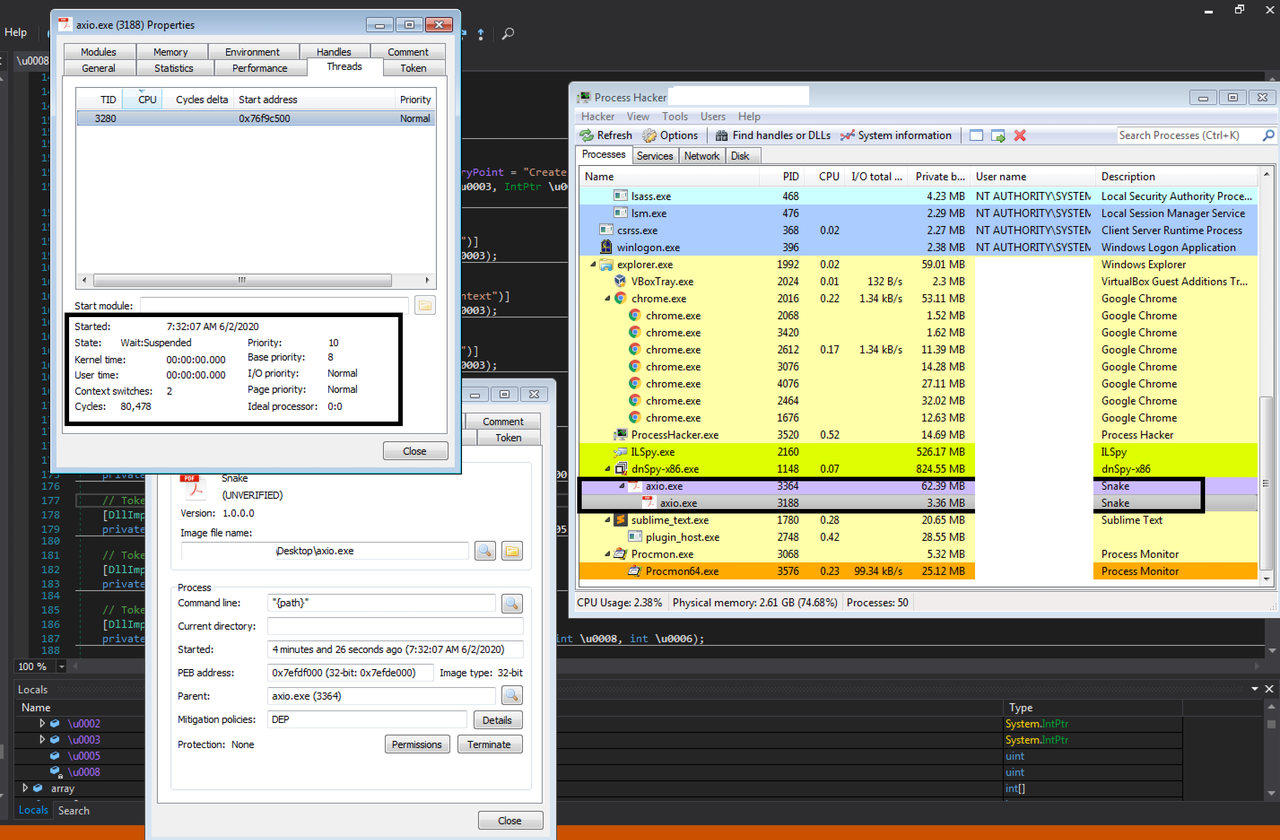Open the Hacker menu

click(598, 116)
